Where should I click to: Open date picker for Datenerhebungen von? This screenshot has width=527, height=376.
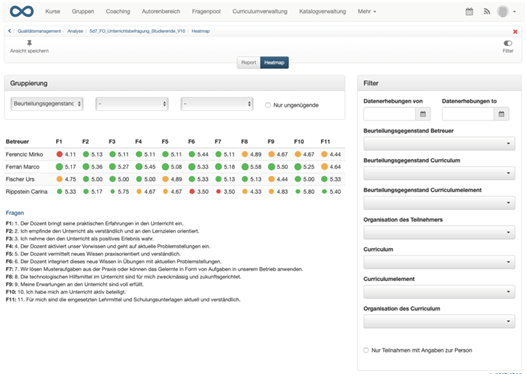click(423, 114)
